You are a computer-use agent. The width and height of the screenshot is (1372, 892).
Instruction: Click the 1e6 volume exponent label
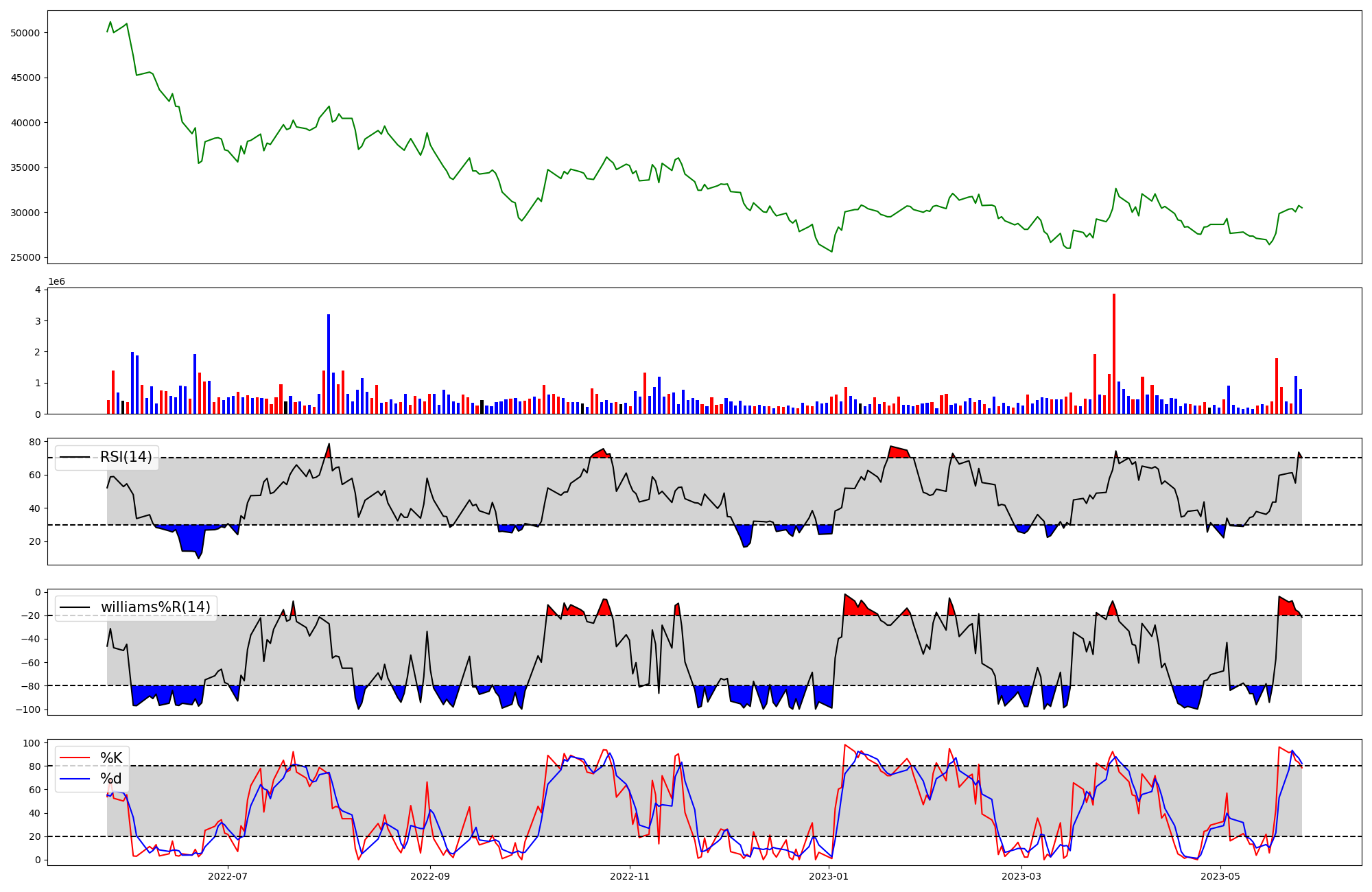point(56,282)
